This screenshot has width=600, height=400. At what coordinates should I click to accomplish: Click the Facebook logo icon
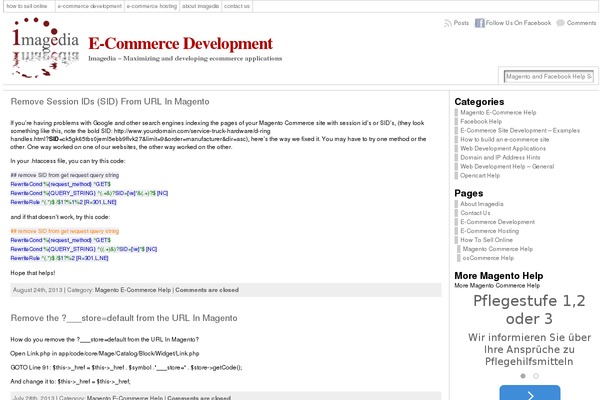tap(479, 23)
